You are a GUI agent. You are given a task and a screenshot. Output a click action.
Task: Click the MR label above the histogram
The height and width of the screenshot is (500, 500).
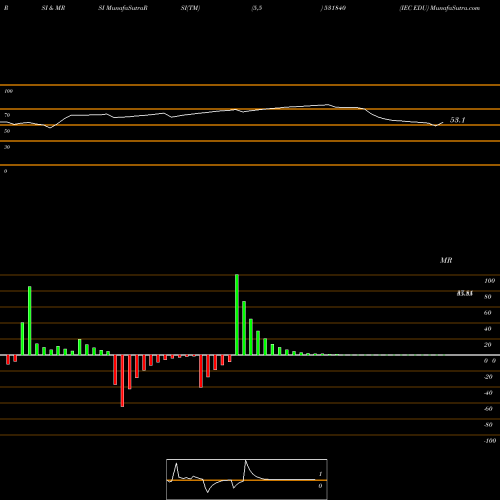tap(446, 260)
